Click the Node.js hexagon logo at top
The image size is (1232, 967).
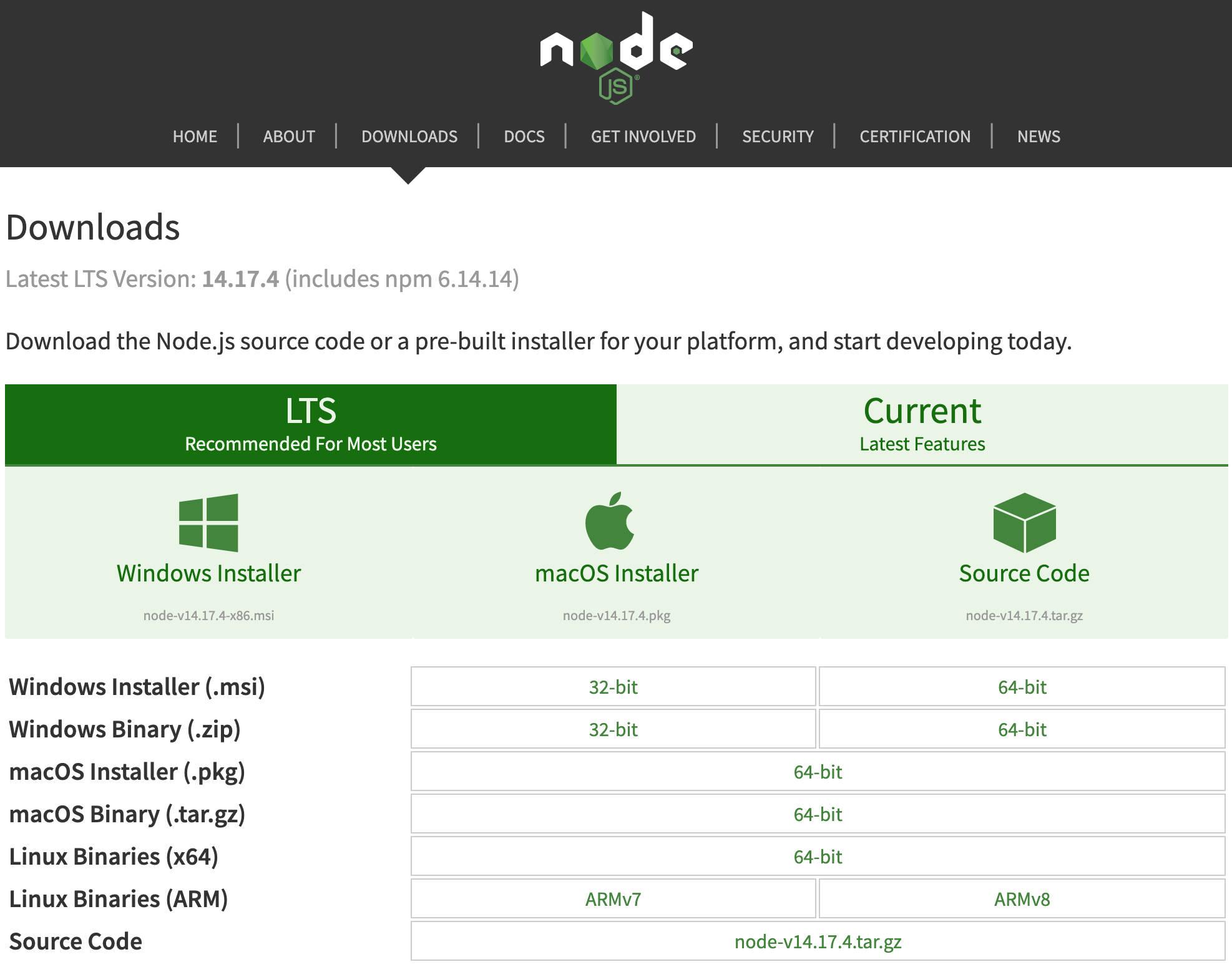(614, 55)
